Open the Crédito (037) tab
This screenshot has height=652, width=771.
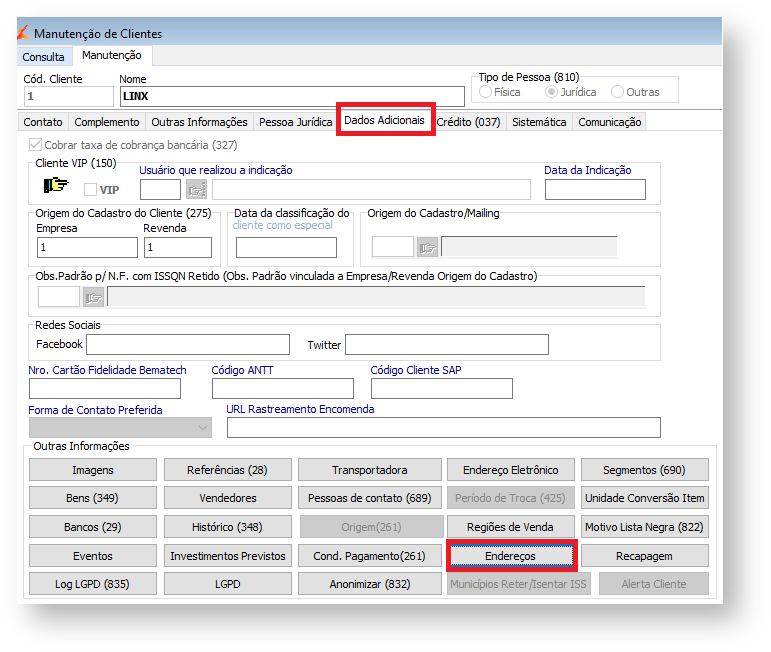[x=468, y=122]
